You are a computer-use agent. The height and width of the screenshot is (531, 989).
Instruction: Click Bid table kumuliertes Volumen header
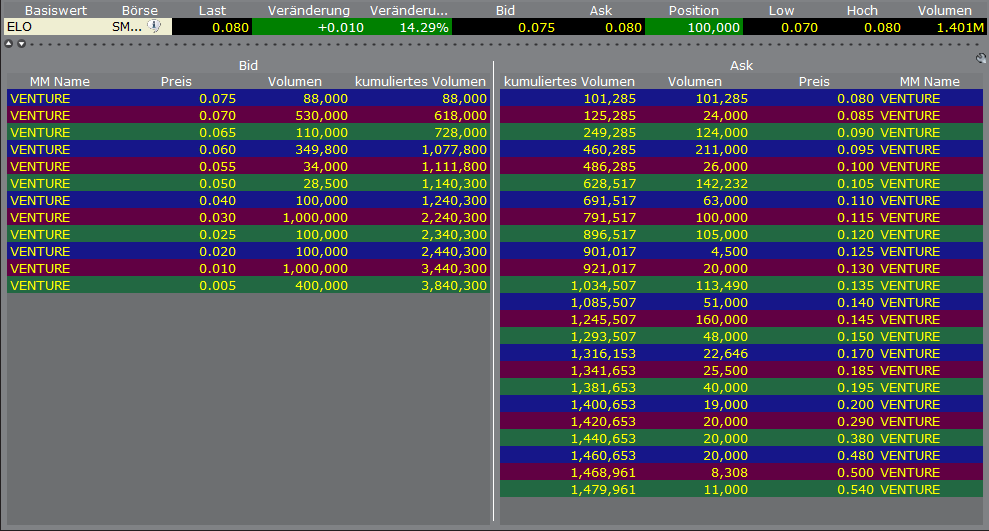tap(420, 82)
